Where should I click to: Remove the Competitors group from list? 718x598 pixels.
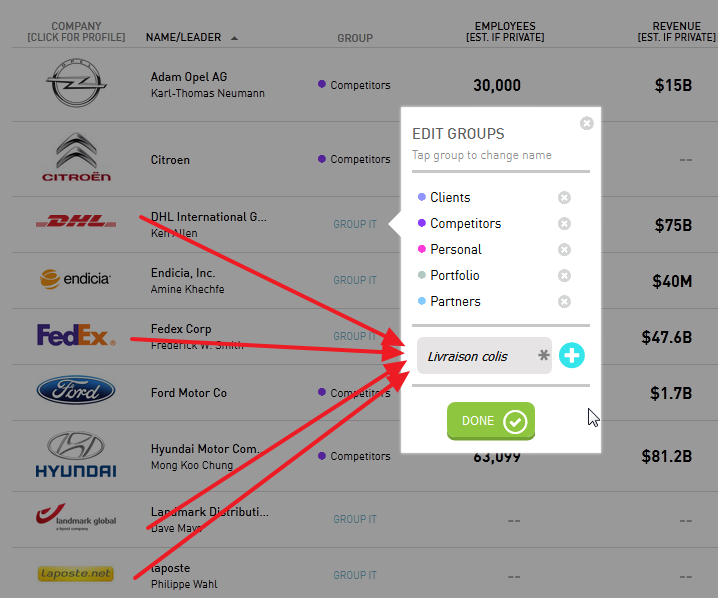pos(564,223)
